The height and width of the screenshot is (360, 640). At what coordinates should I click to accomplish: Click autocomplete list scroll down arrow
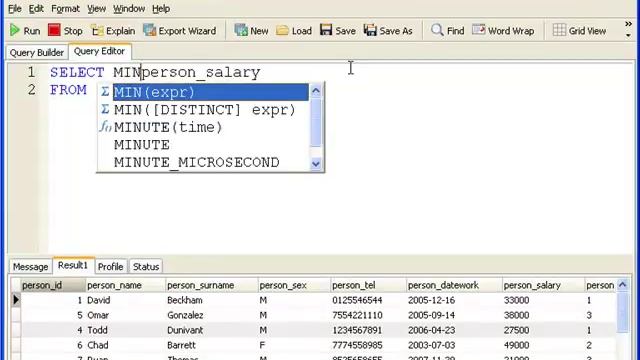[x=316, y=164]
